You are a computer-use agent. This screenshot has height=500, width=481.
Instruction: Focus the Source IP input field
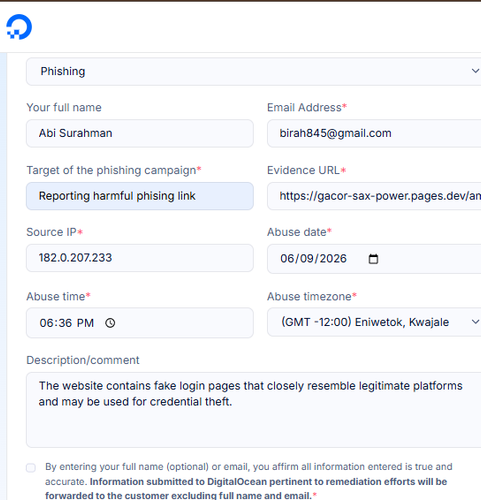pos(140,258)
